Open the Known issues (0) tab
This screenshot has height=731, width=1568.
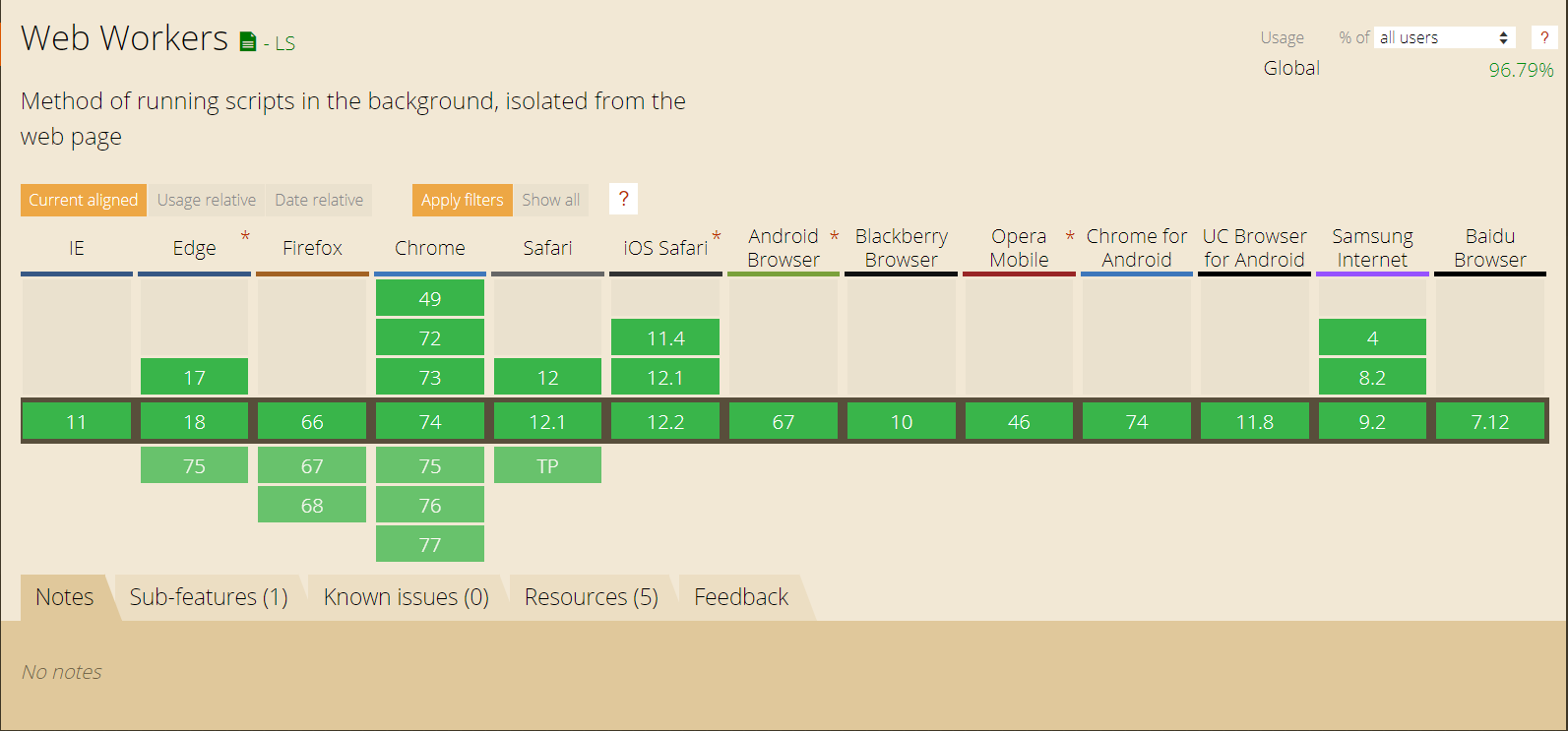(x=407, y=597)
